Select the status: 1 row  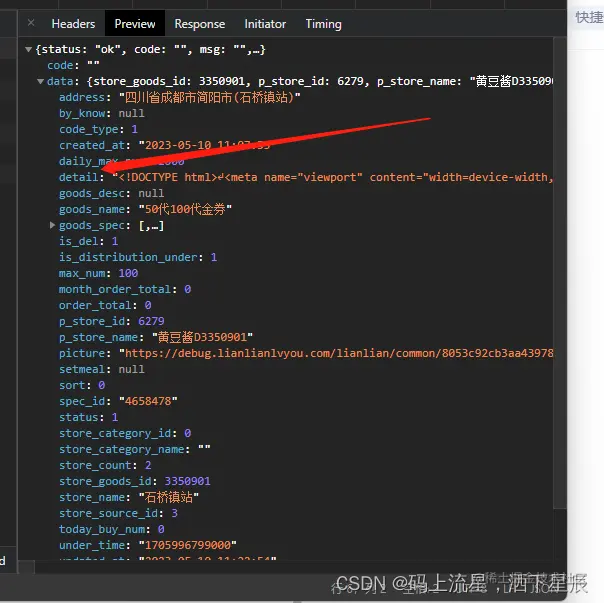pos(88,417)
